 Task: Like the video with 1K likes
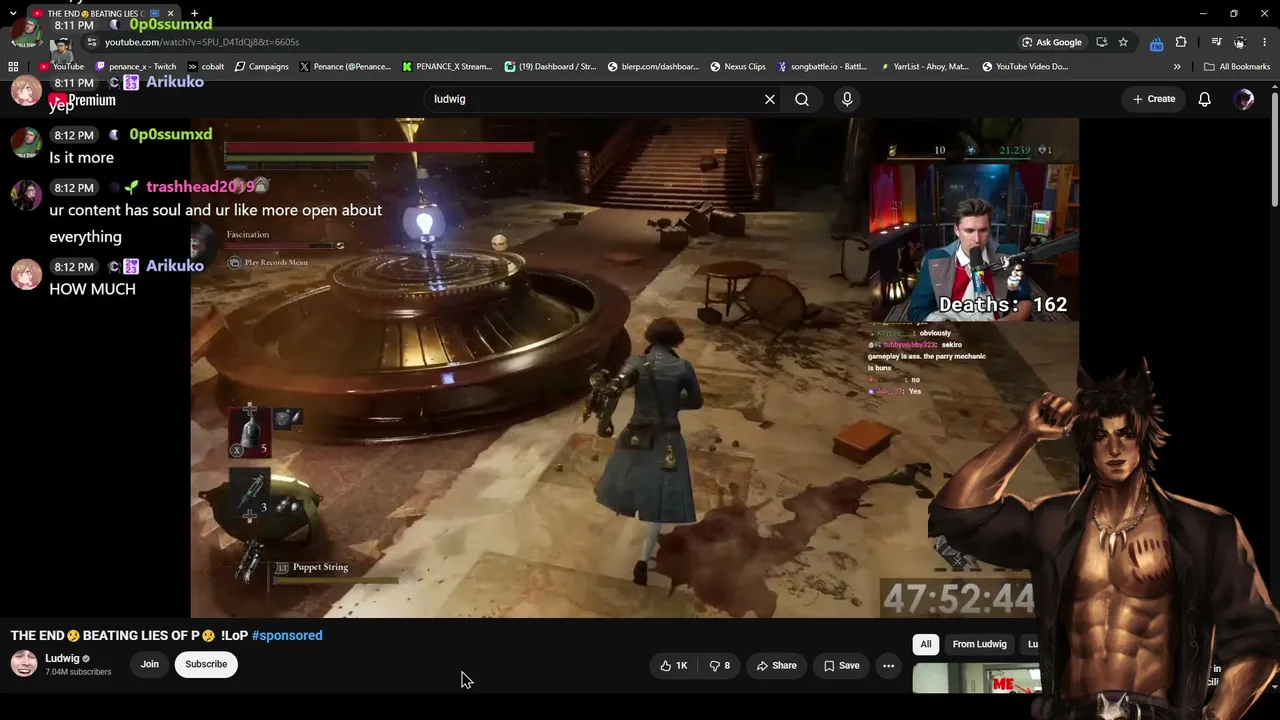coord(674,666)
